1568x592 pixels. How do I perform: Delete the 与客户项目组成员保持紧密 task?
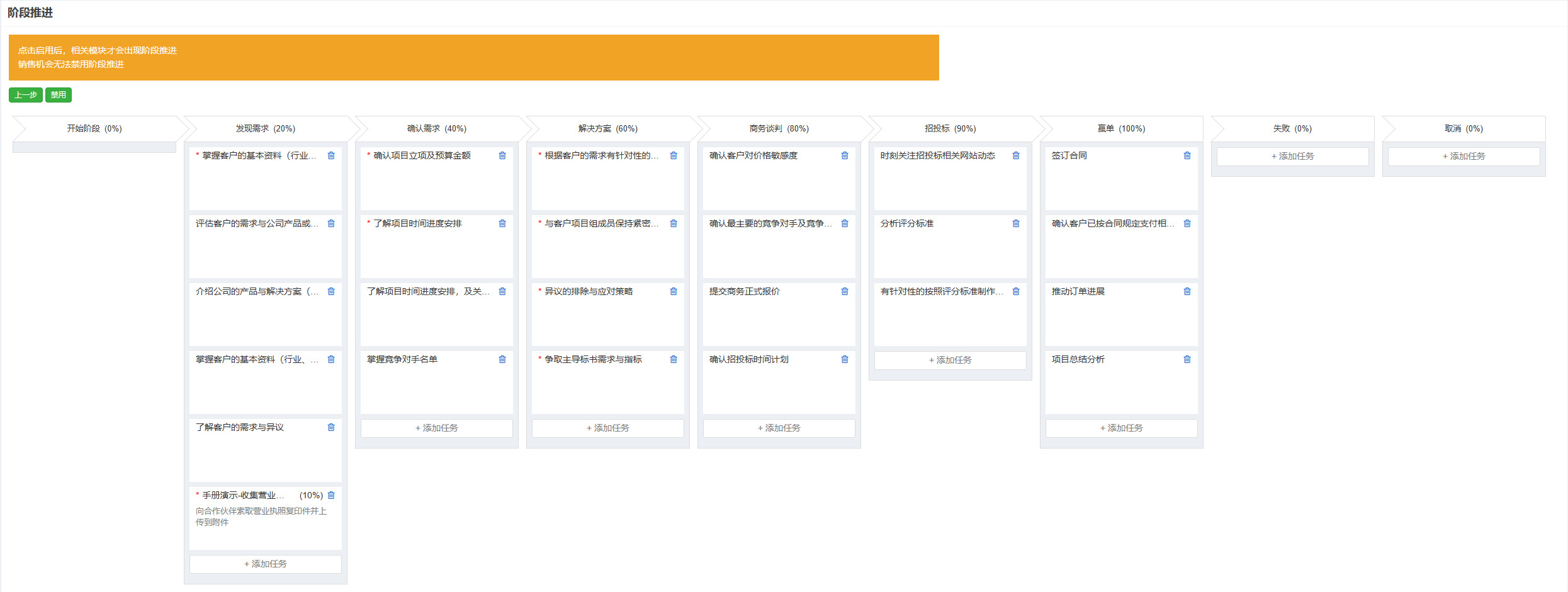click(674, 223)
